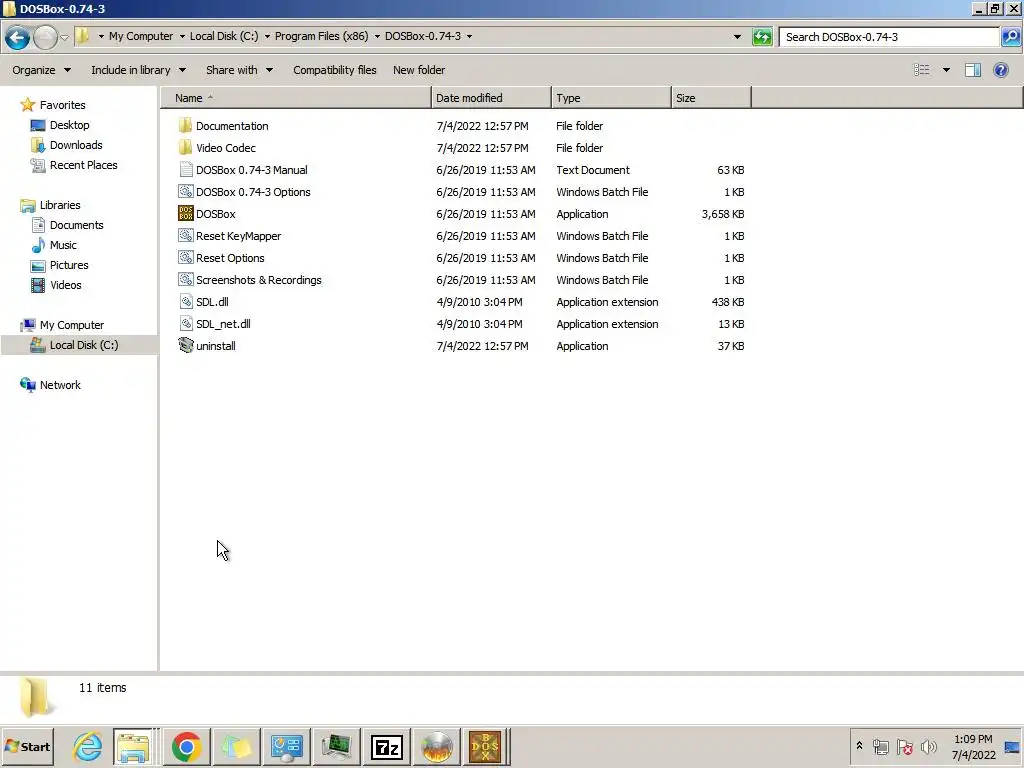This screenshot has width=1024, height=768.
Task: Create a New folder
Action: [x=419, y=70]
